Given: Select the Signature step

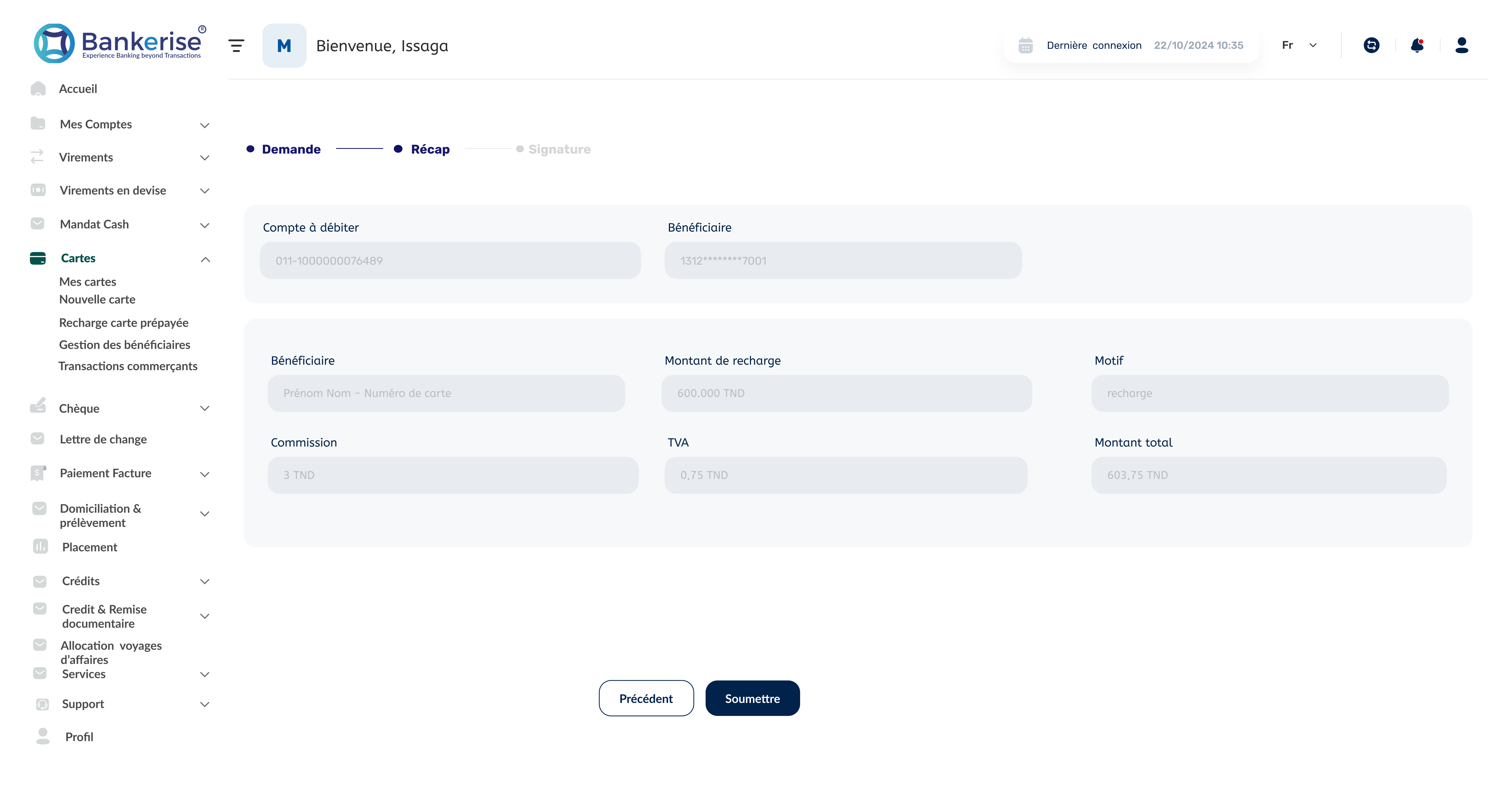Looking at the screenshot, I should [x=559, y=149].
